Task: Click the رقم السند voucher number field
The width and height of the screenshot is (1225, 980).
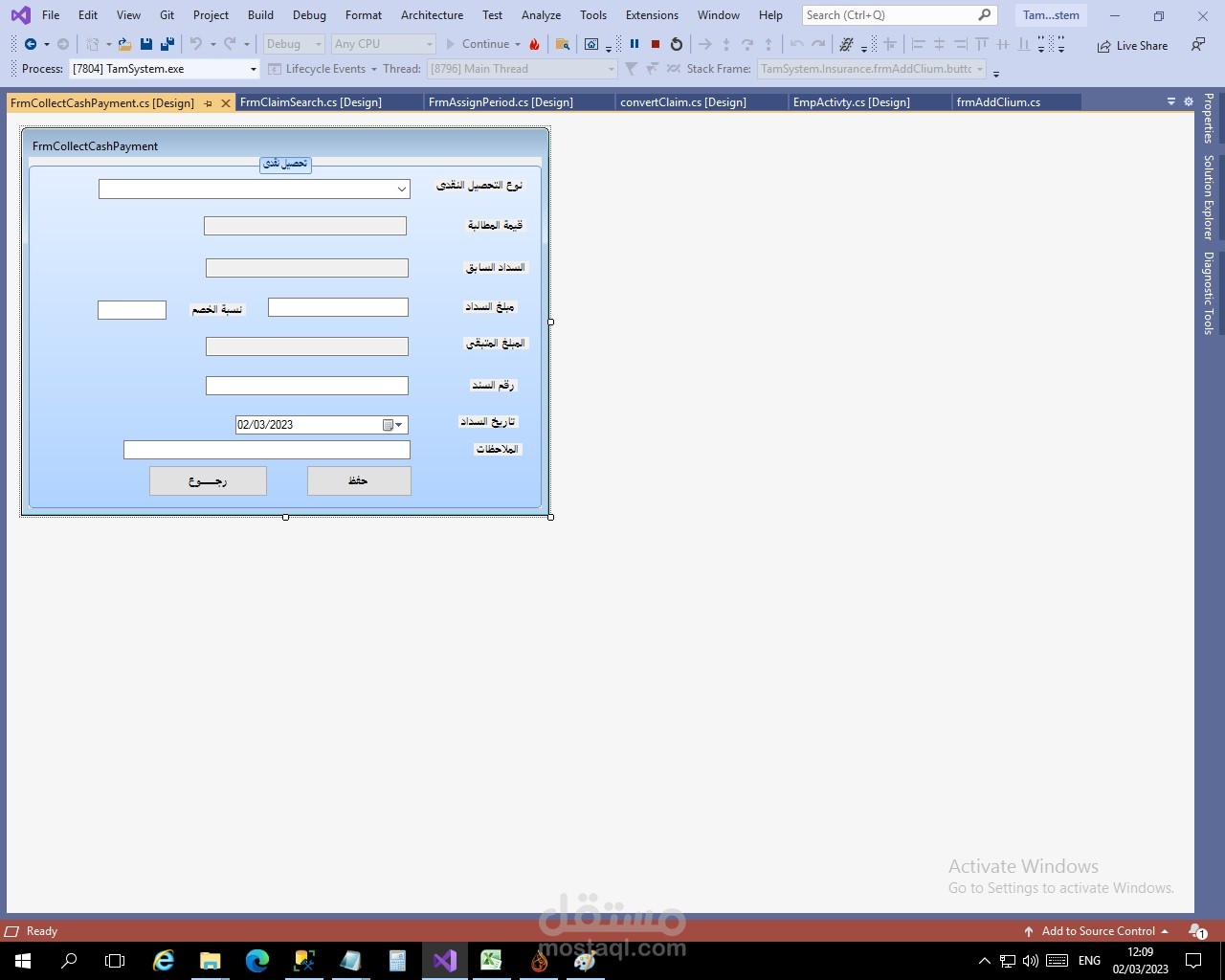Action: click(x=307, y=386)
